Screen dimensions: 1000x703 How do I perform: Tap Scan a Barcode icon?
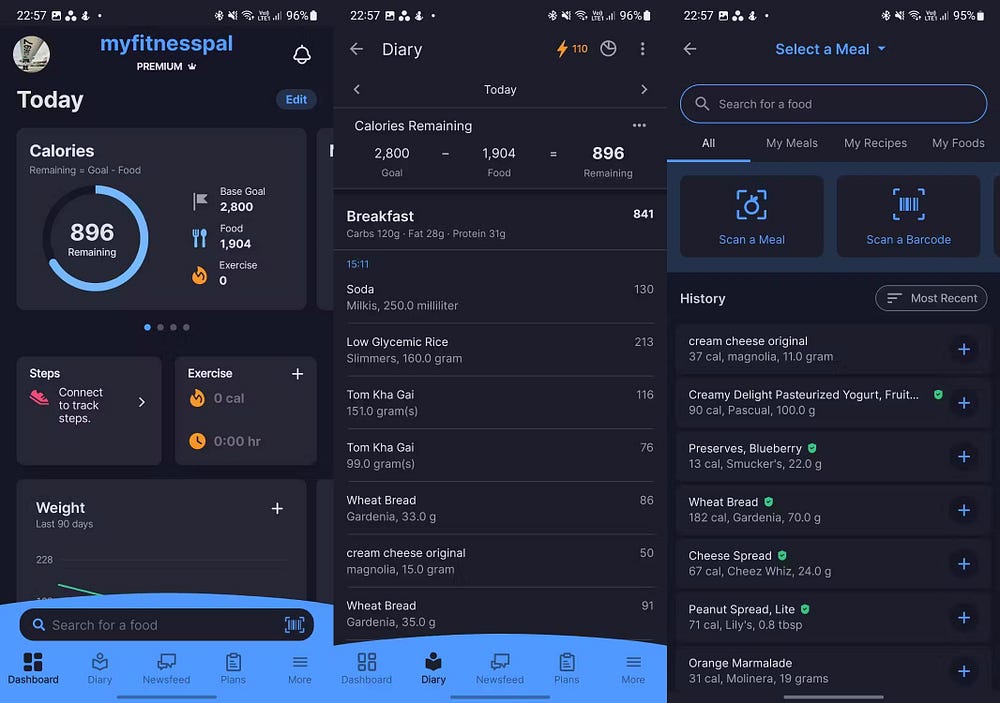908,205
